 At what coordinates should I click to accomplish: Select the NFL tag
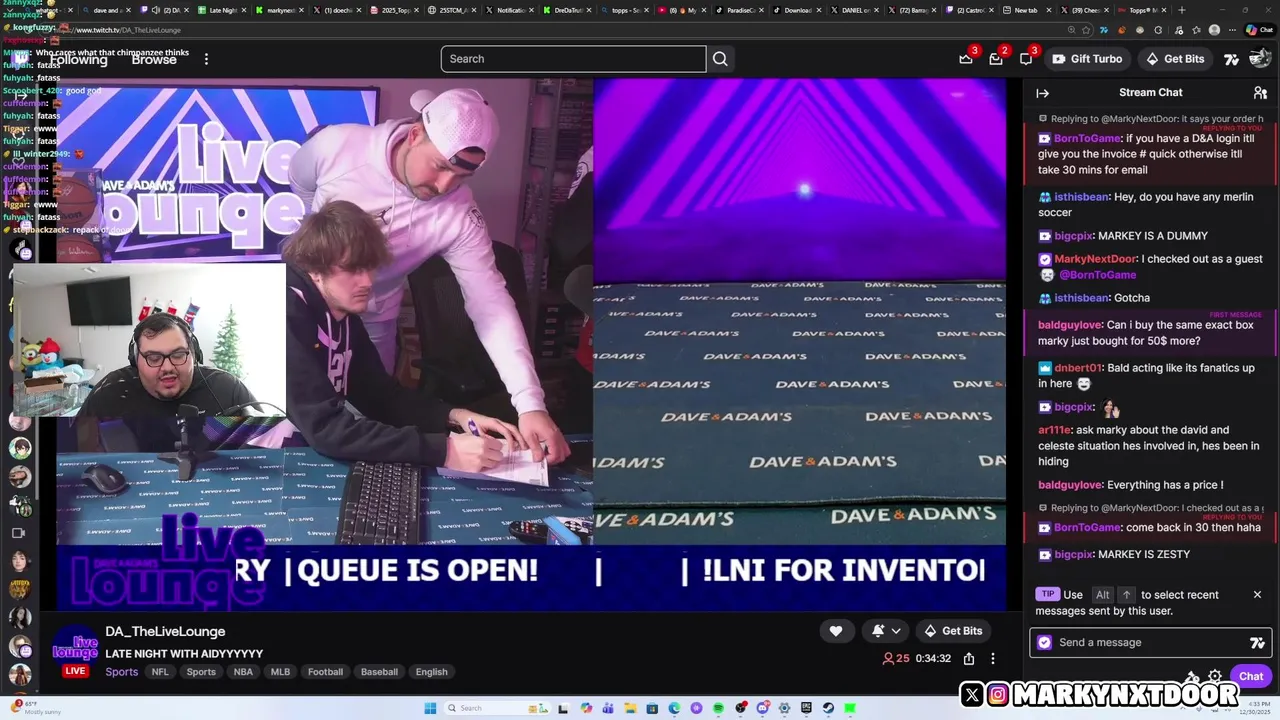(160, 672)
